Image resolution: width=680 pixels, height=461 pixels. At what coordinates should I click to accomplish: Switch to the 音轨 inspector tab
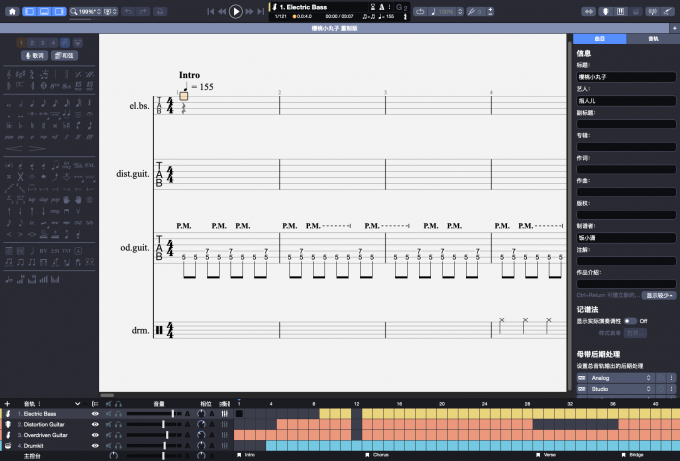(653, 38)
